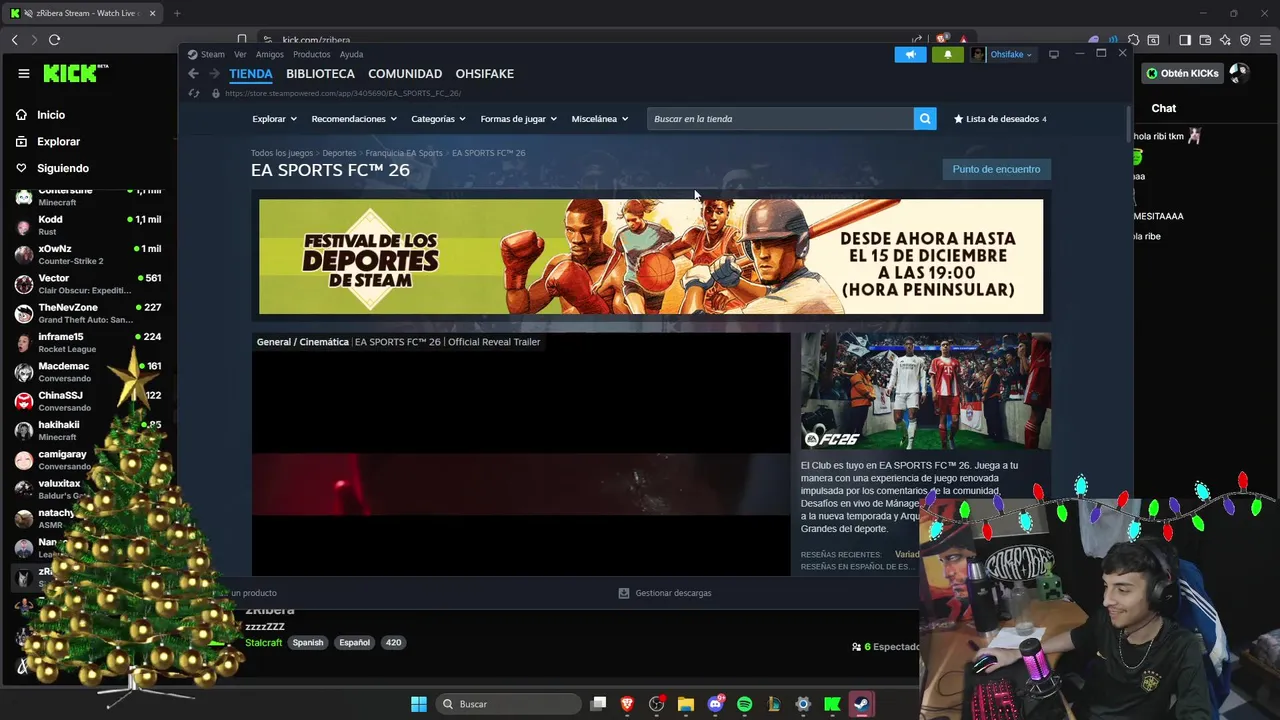Expand the Explorar store dropdown
The width and height of the screenshot is (1280, 720).
[x=274, y=119]
